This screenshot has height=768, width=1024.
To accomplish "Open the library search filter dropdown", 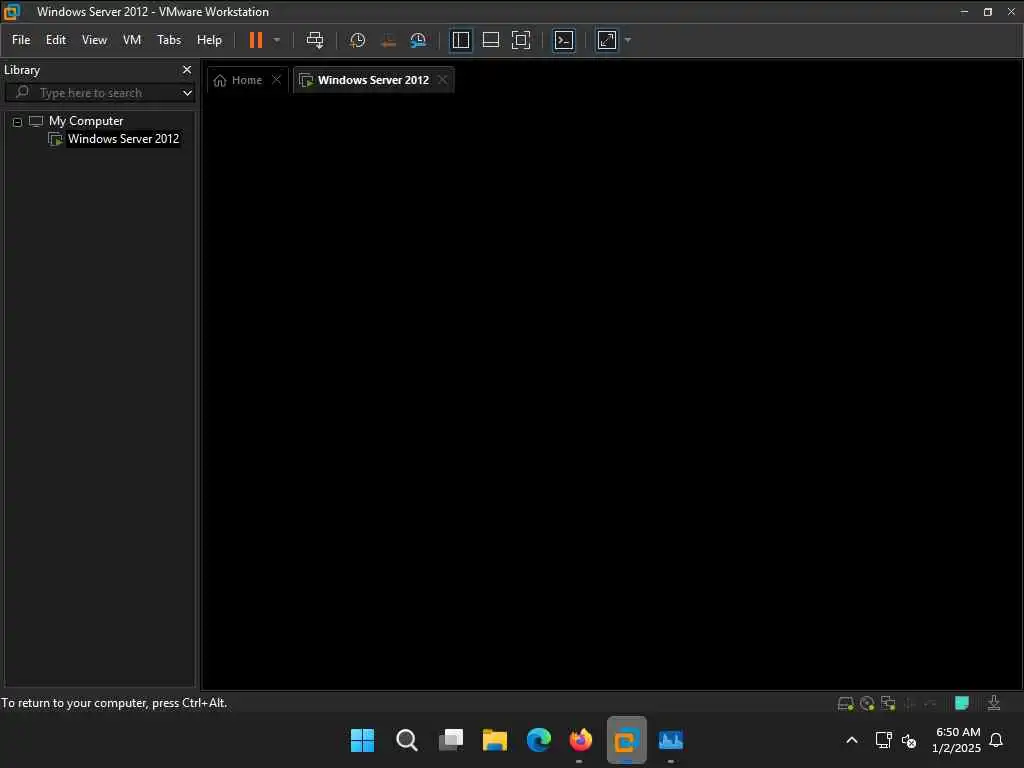I will click(187, 93).
